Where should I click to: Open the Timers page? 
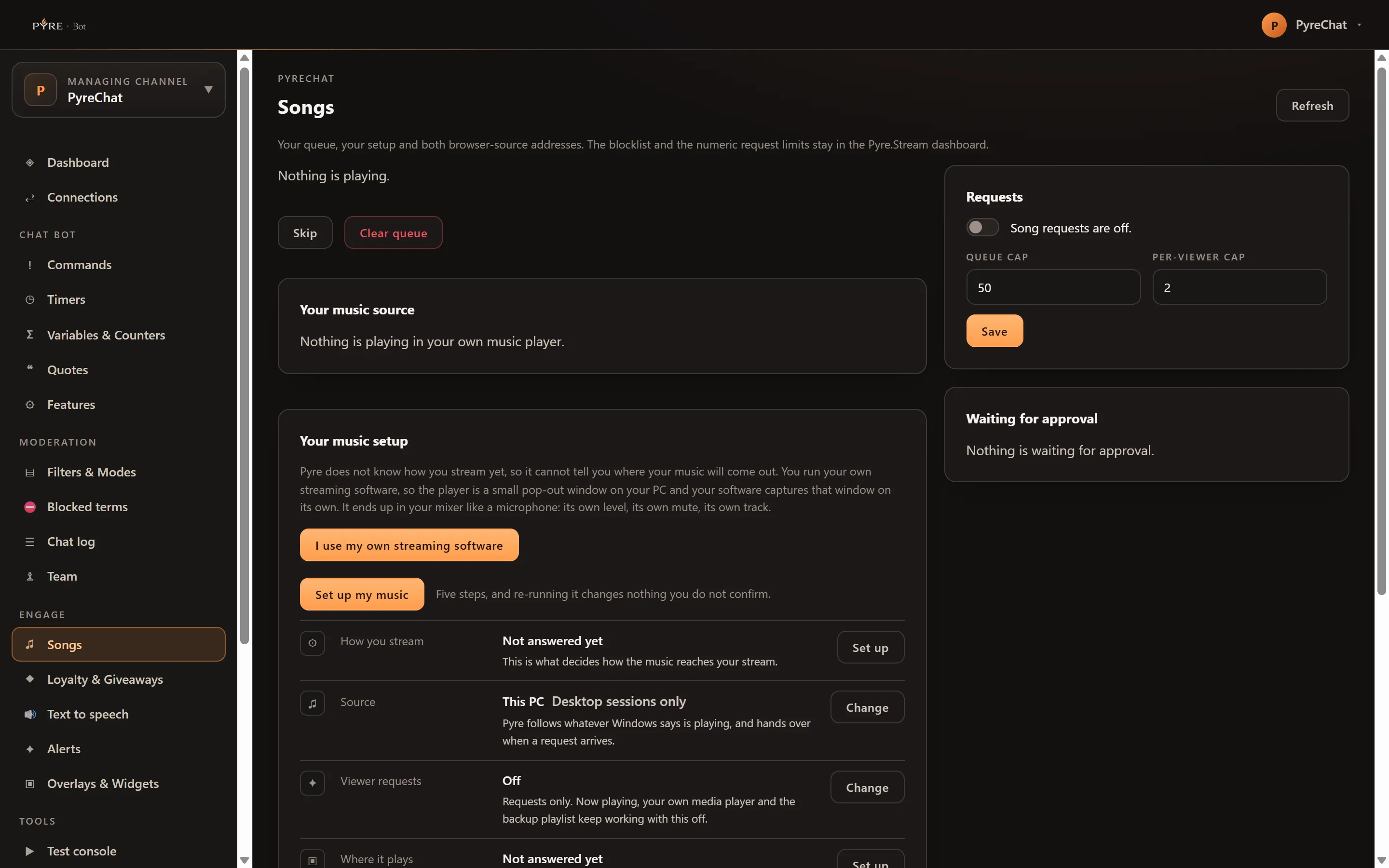(x=119, y=299)
